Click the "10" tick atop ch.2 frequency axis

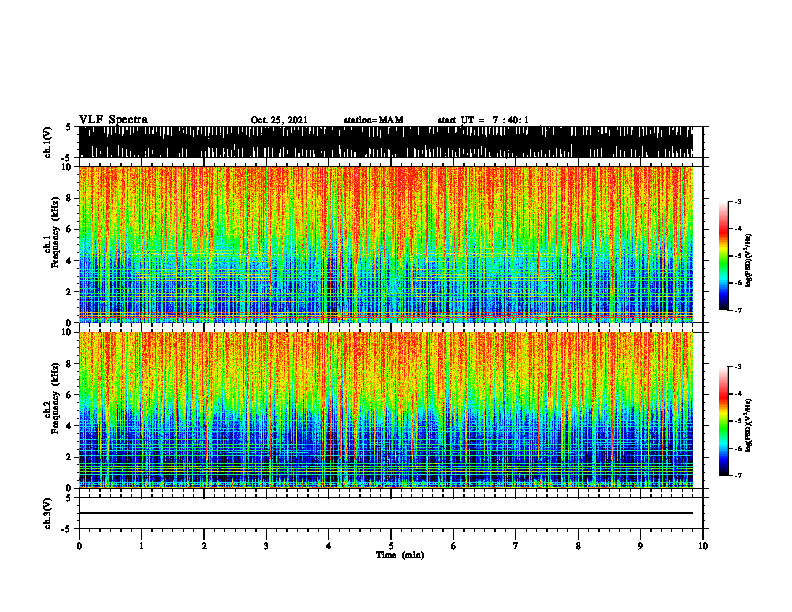(68, 332)
